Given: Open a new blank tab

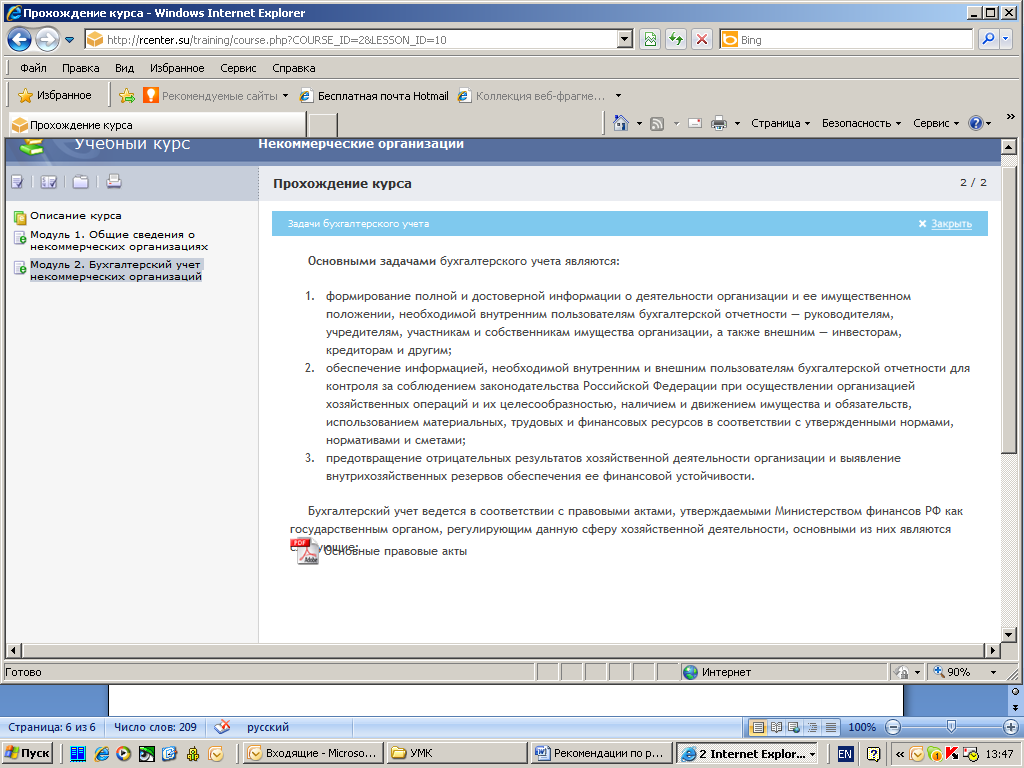Looking at the screenshot, I should click(323, 125).
